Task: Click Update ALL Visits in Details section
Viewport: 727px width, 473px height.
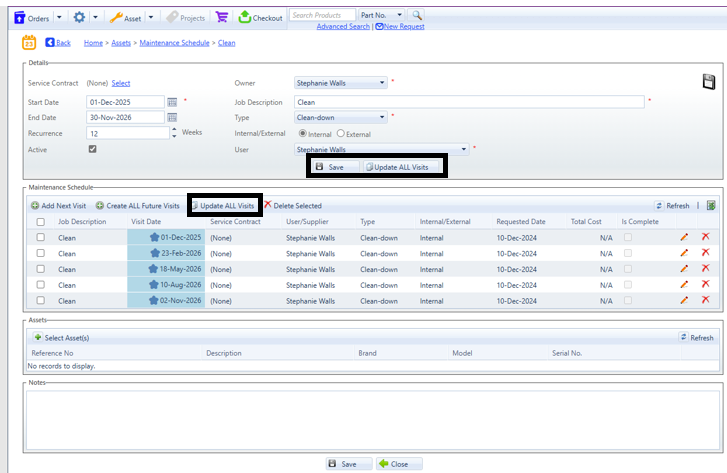Action: [400, 167]
